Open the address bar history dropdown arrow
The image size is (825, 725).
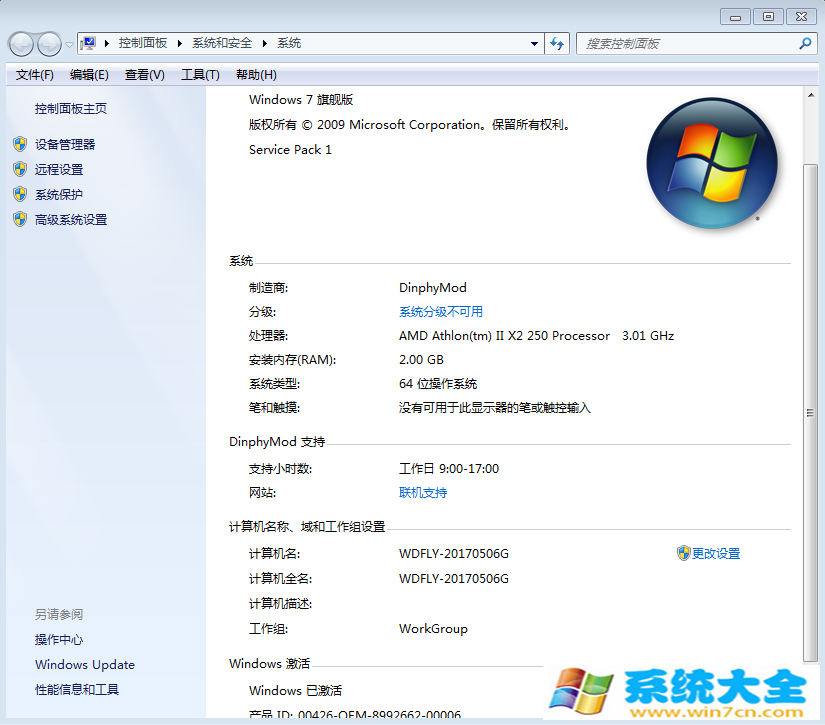(x=534, y=43)
